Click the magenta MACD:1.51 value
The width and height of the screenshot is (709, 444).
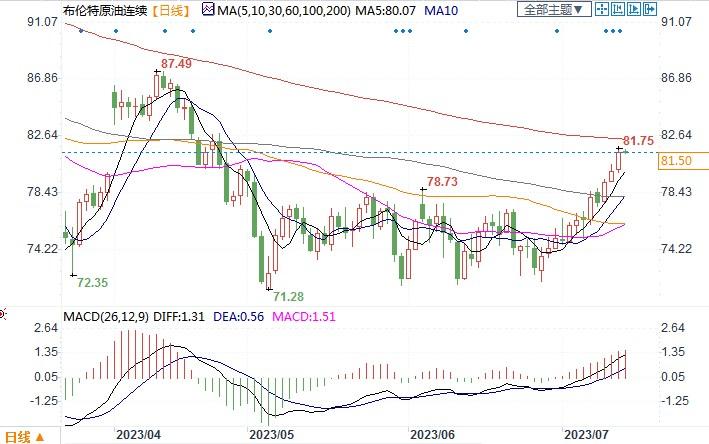pos(304,316)
